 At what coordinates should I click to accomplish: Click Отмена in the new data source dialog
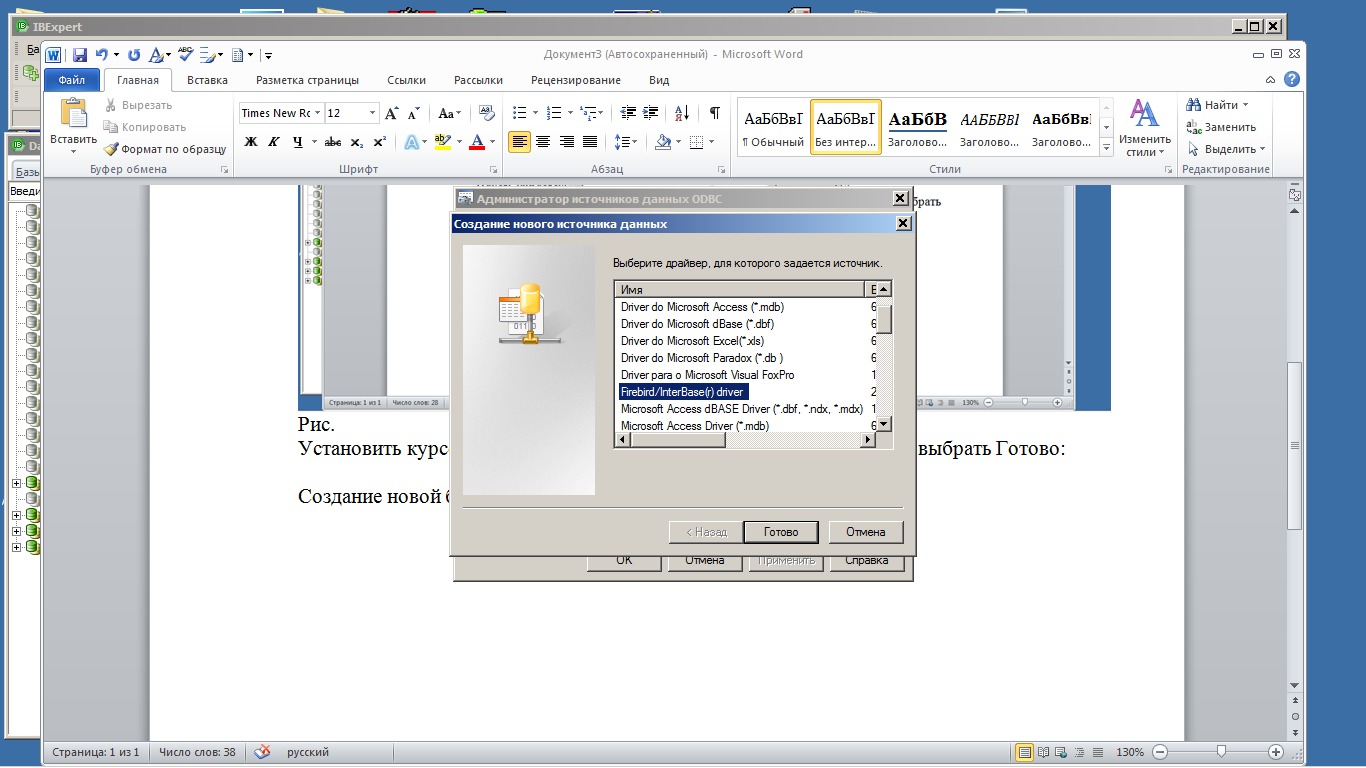(x=866, y=532)
